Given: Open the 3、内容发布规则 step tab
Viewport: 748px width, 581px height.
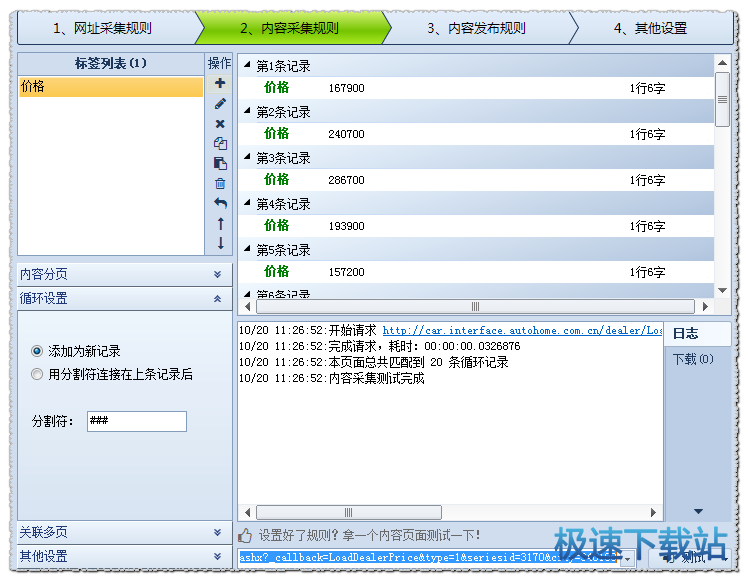Looking at the screenshot, I should click(476, 28).
